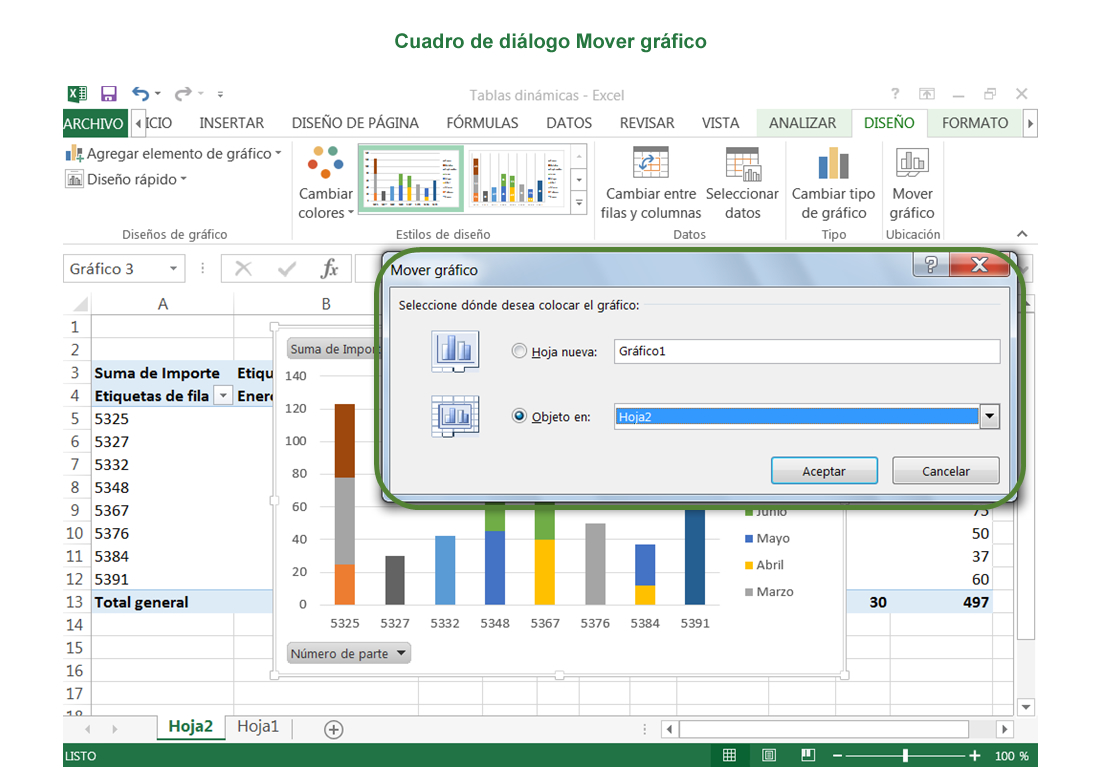Open the Cambiar colores palette
Image resolution: width=1100 pixels, height=780 pixels.
tap(326, 183)
